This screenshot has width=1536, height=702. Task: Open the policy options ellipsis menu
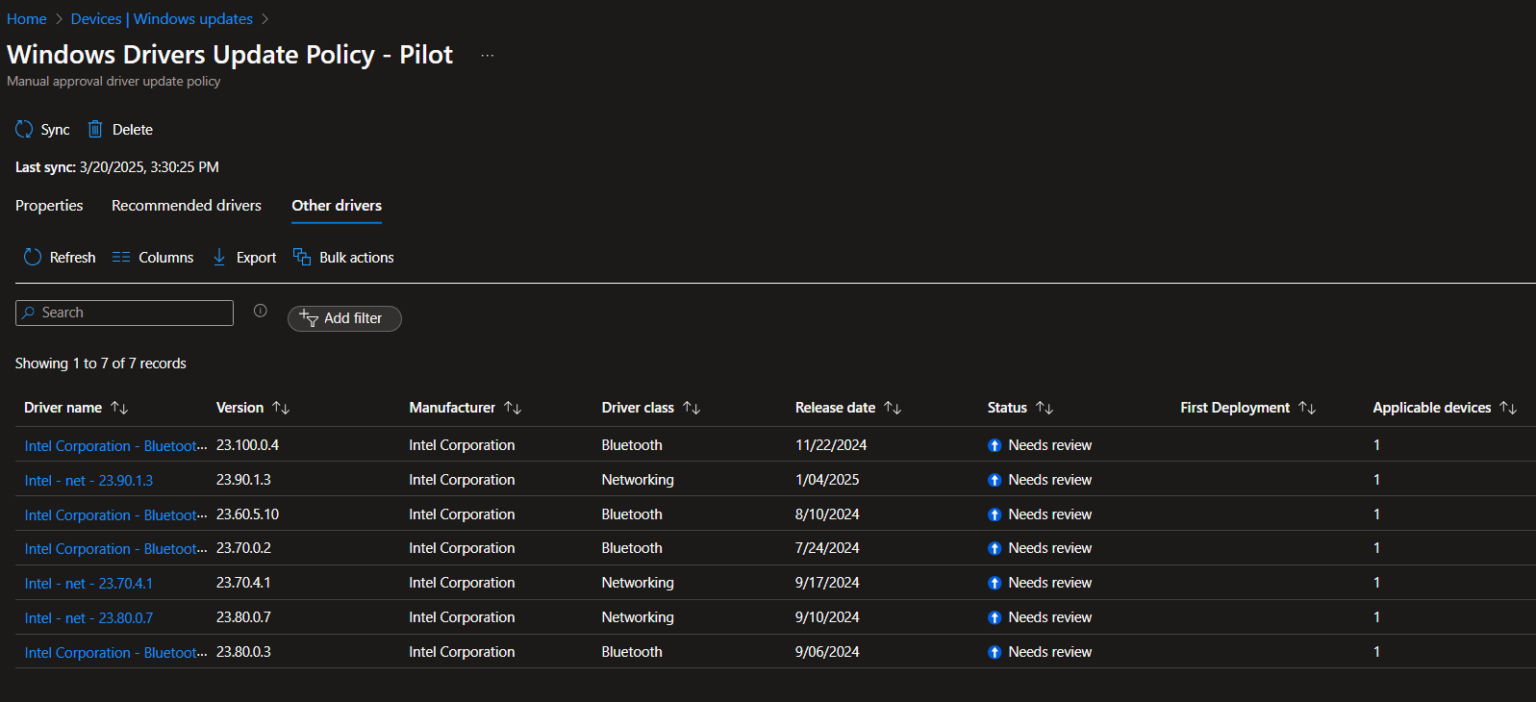[487, 57]
